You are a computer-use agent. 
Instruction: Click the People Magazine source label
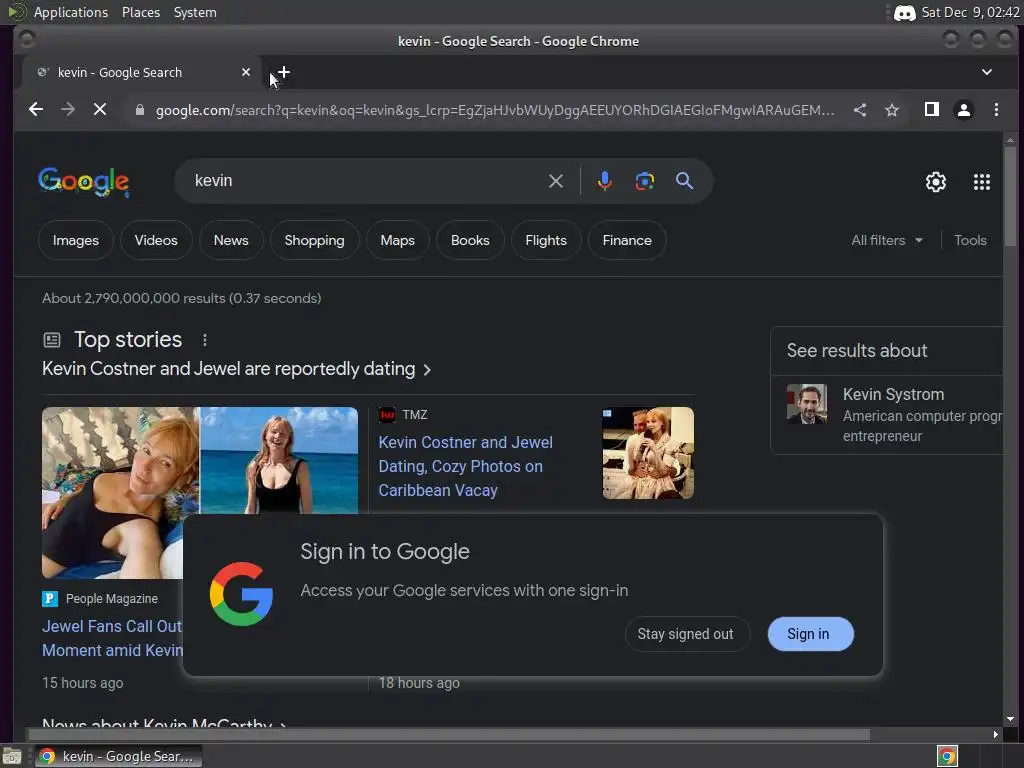(x=112, y=599)
